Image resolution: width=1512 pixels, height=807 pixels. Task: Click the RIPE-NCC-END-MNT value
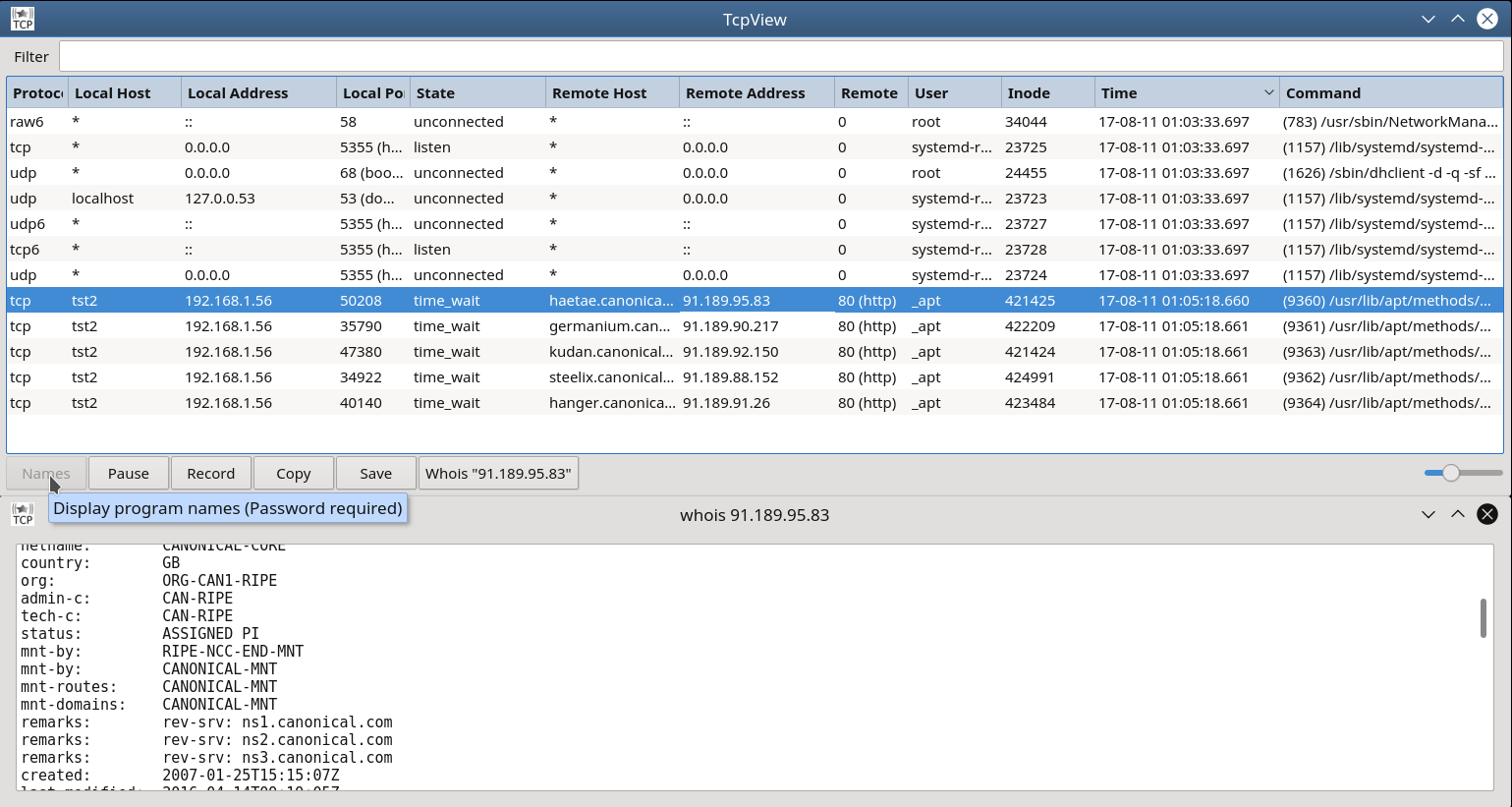[x=233, y=652]
